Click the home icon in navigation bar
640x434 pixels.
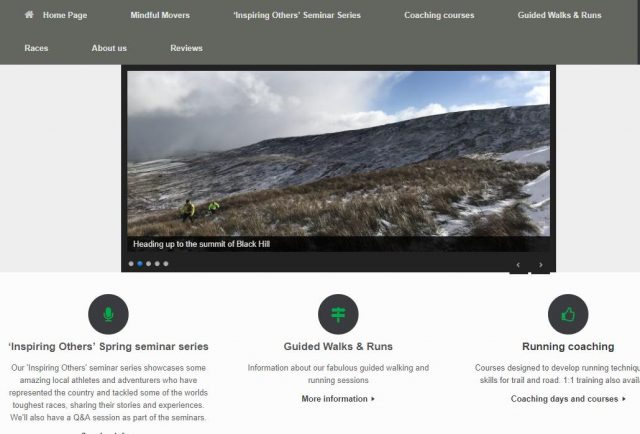pos(29,15)
